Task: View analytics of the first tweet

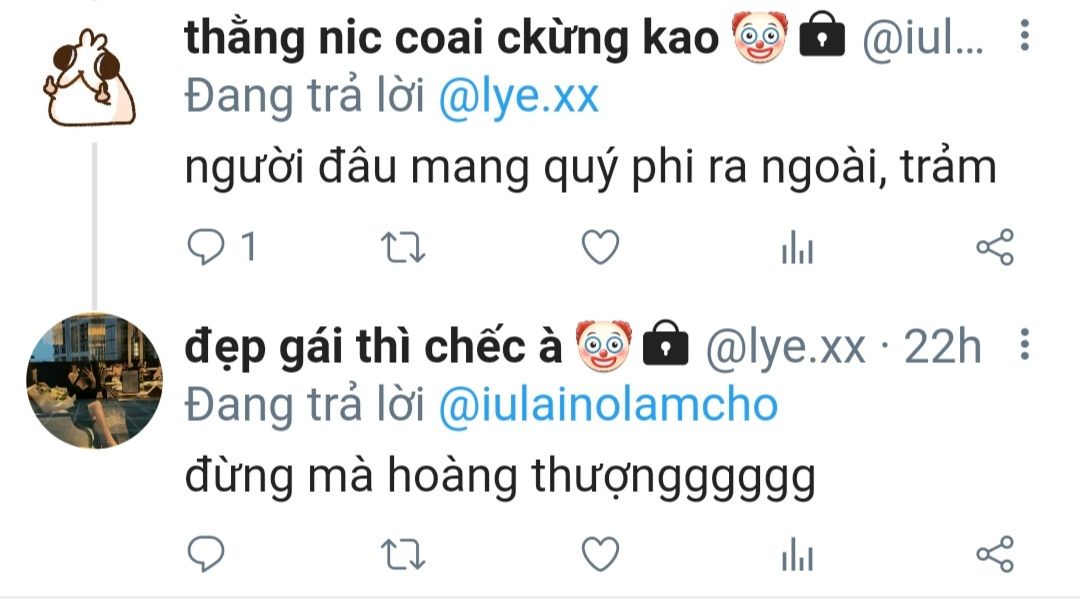Action: coord(798,247)
